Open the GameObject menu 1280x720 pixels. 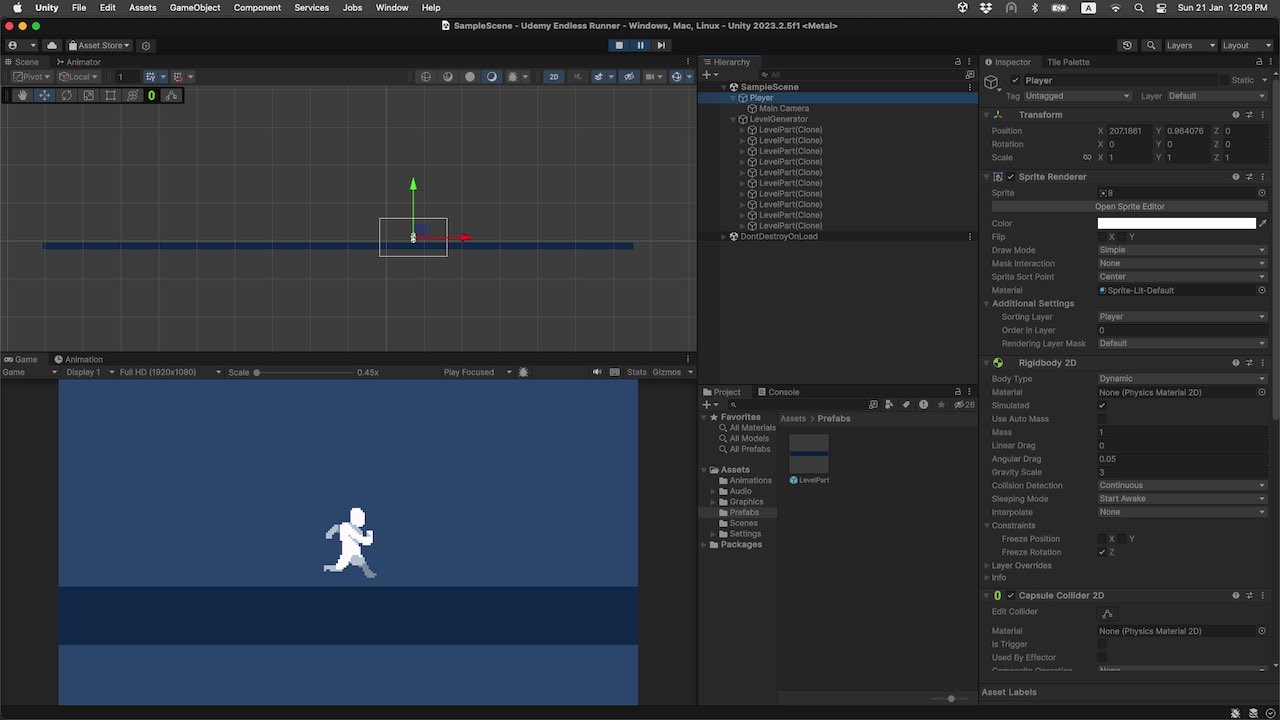(195, 8)
